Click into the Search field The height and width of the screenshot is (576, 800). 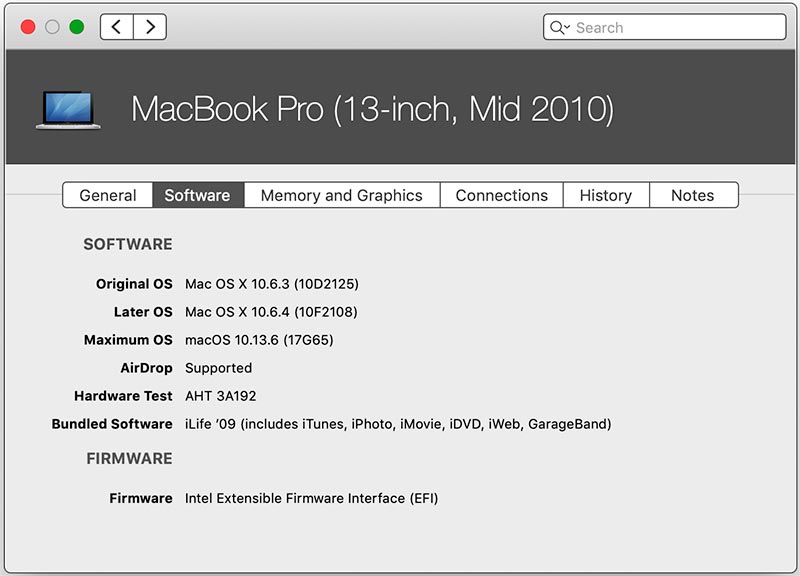664,27
